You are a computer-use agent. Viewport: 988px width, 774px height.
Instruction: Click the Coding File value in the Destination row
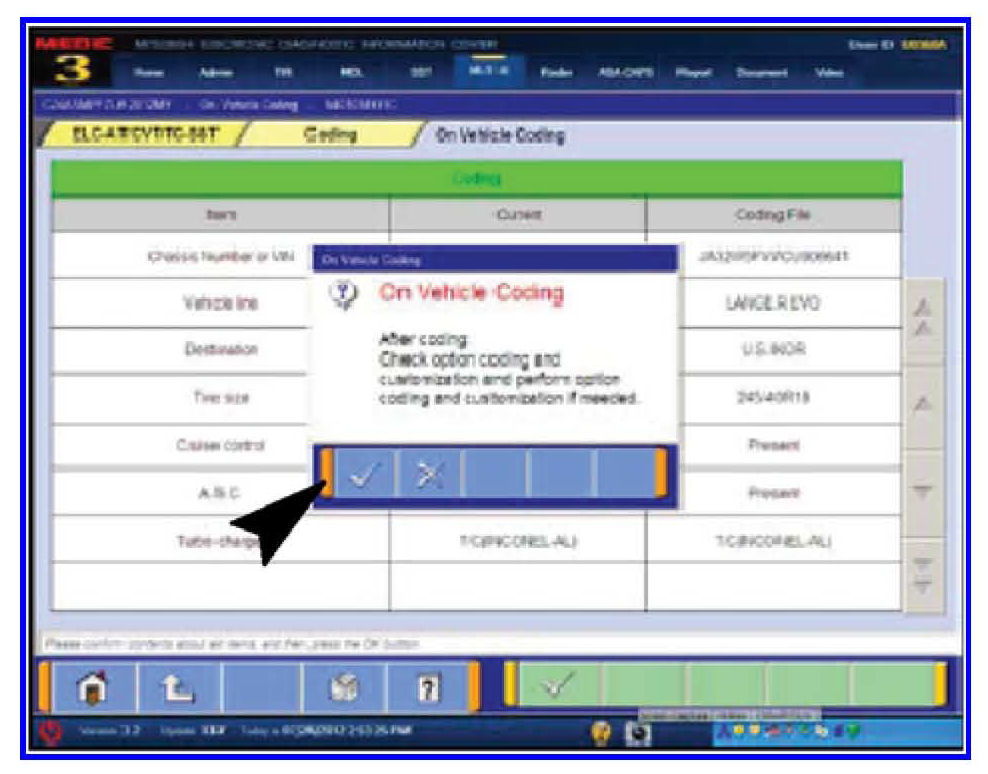[x=773, y=349]
